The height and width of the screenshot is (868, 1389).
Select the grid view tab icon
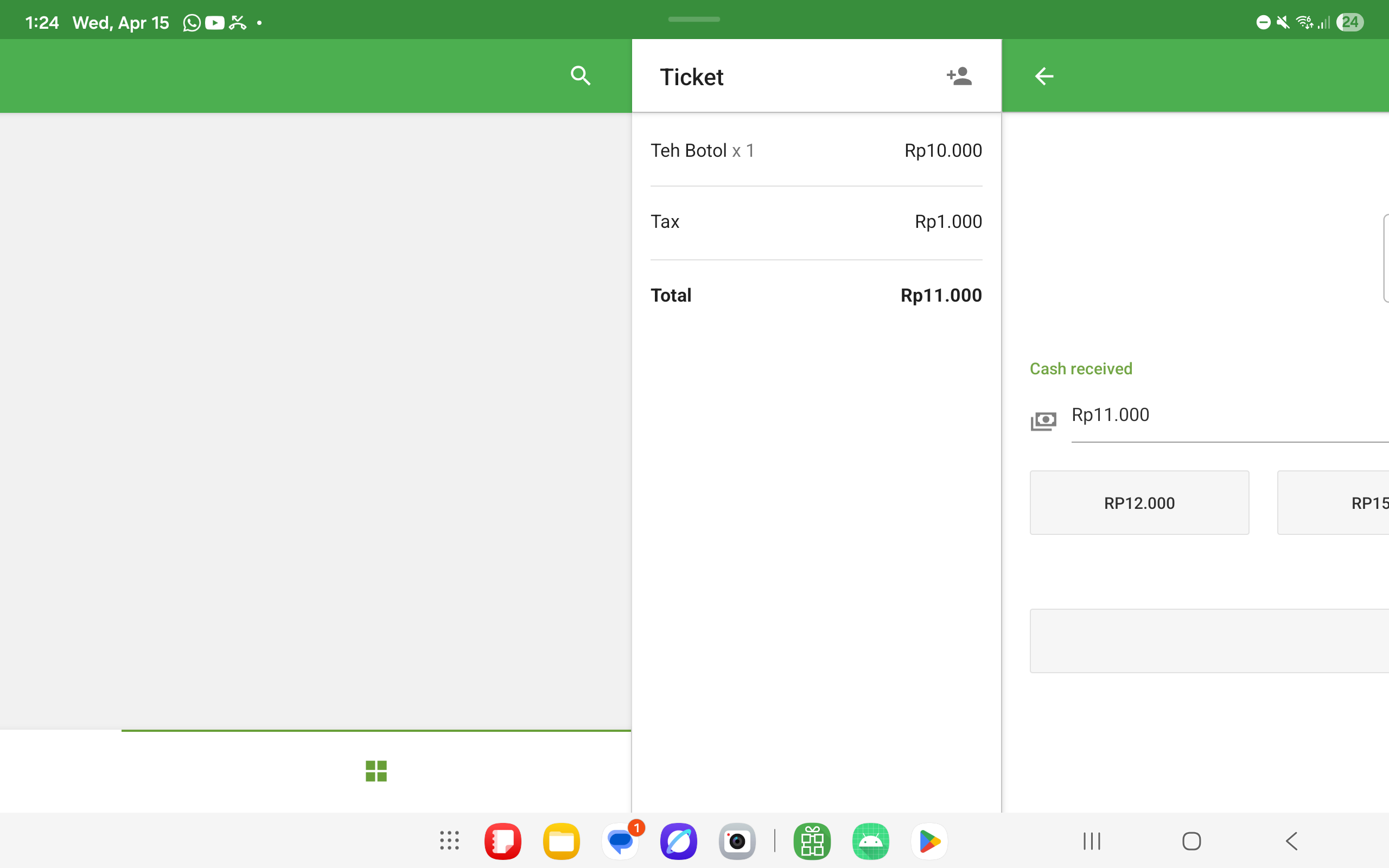point(376,771)
